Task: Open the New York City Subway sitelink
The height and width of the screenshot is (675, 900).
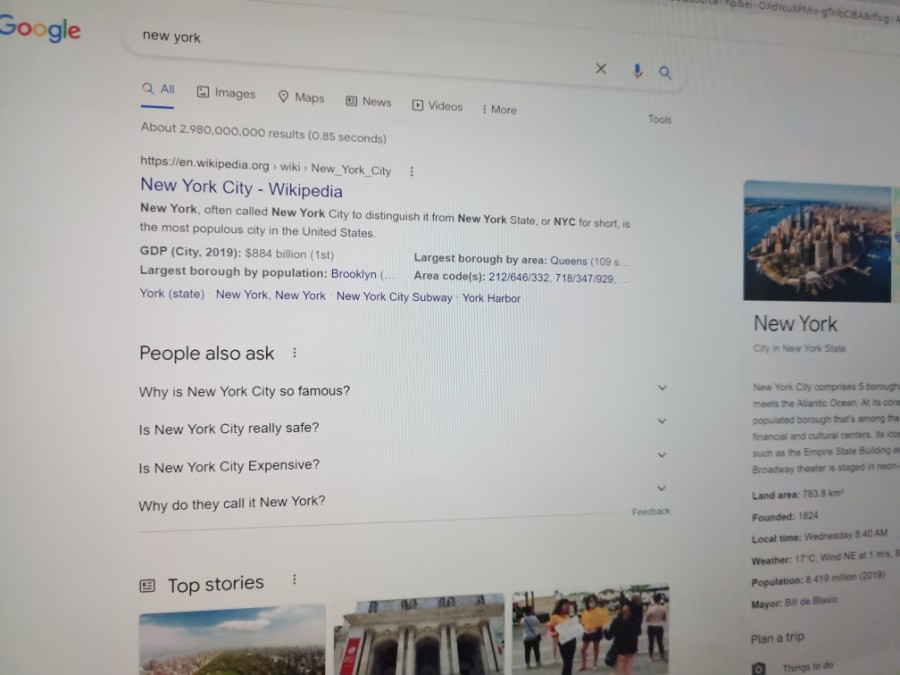Action: 394,297
